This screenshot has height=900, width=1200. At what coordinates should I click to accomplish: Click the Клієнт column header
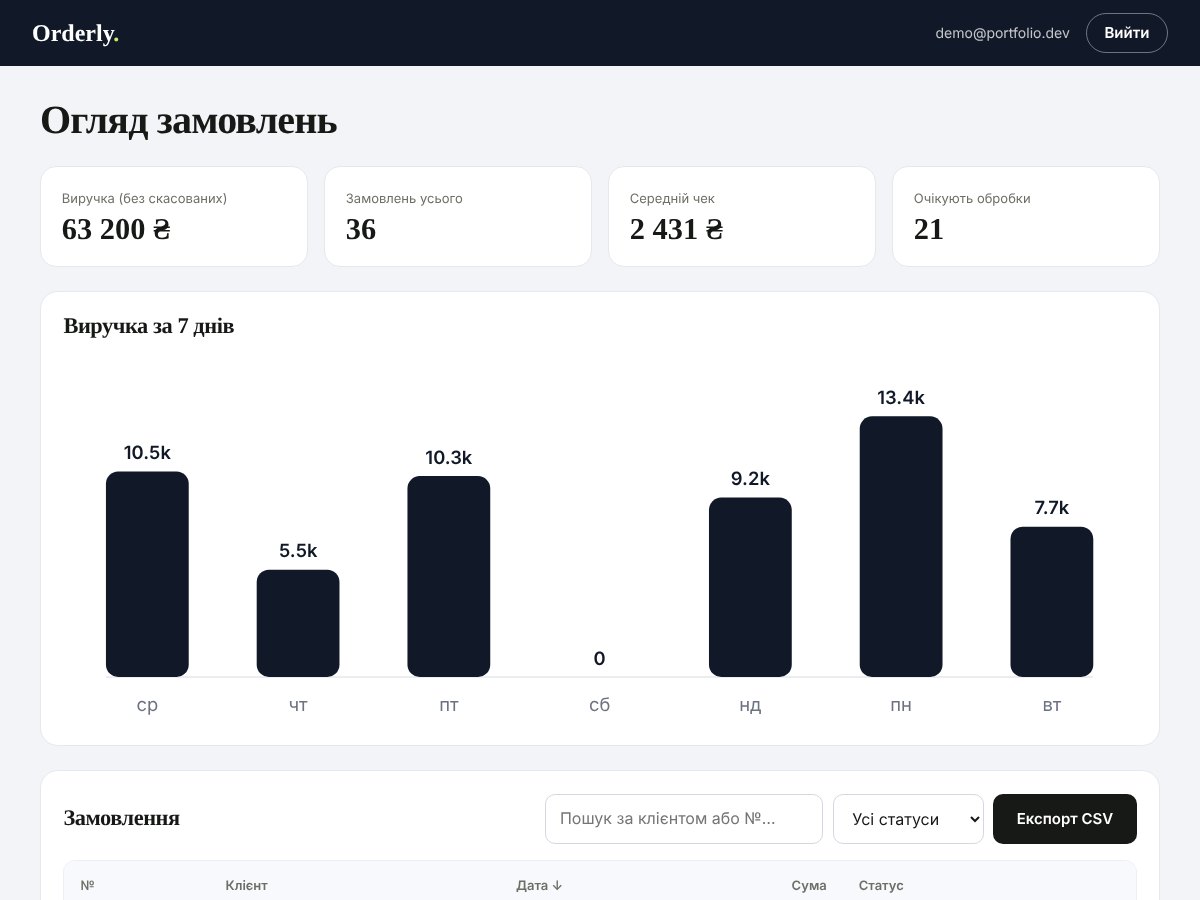[247, 886]
